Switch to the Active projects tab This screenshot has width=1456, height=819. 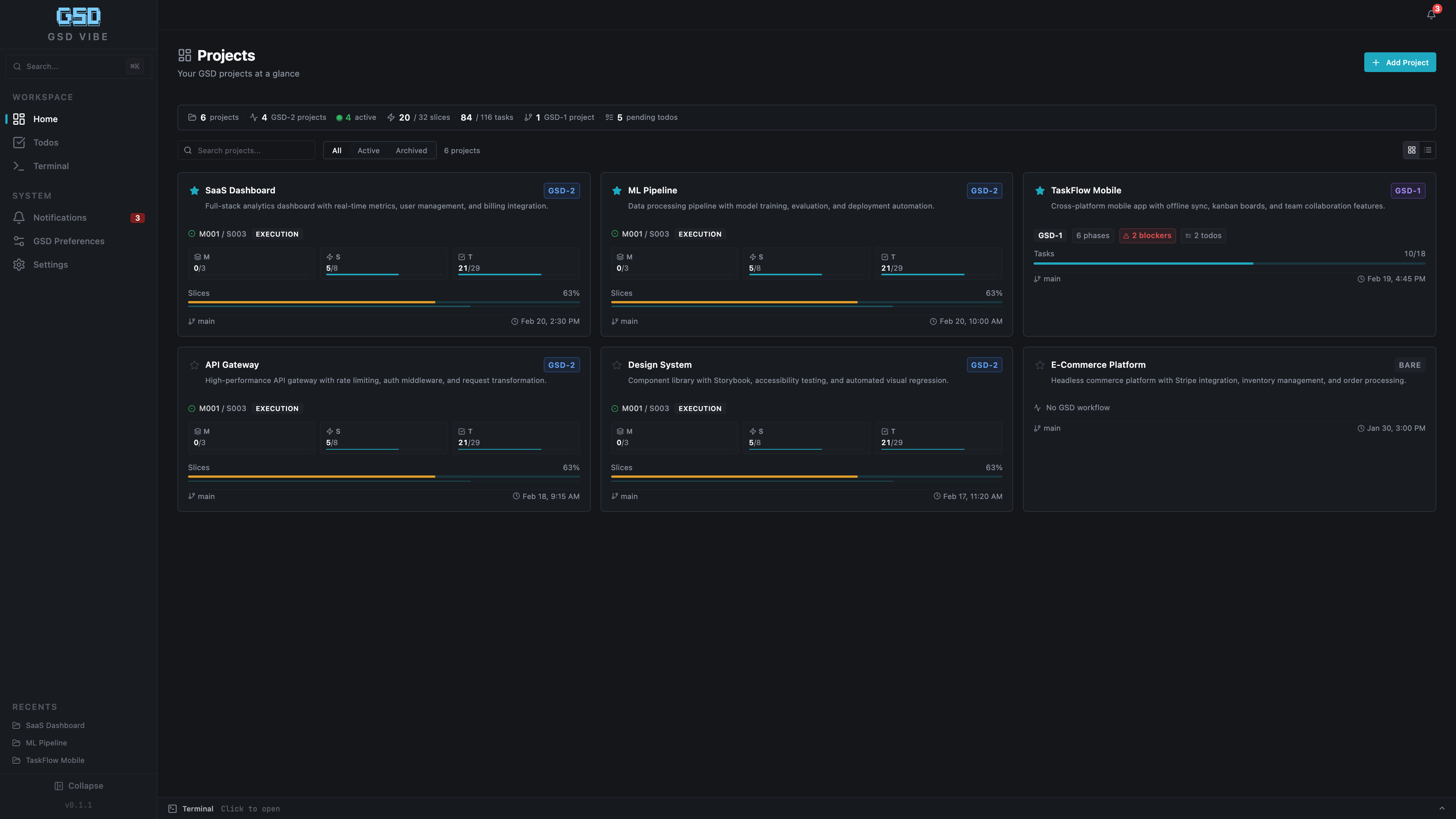click(369, 150)
